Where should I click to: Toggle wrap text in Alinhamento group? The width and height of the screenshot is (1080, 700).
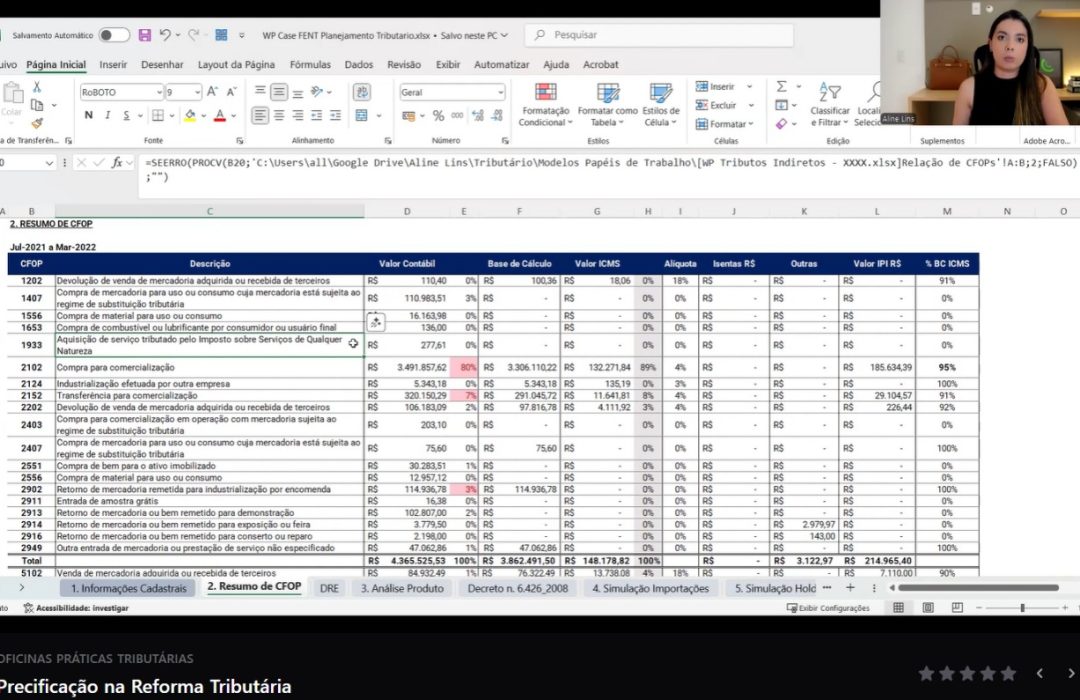(x=361, y=91)
